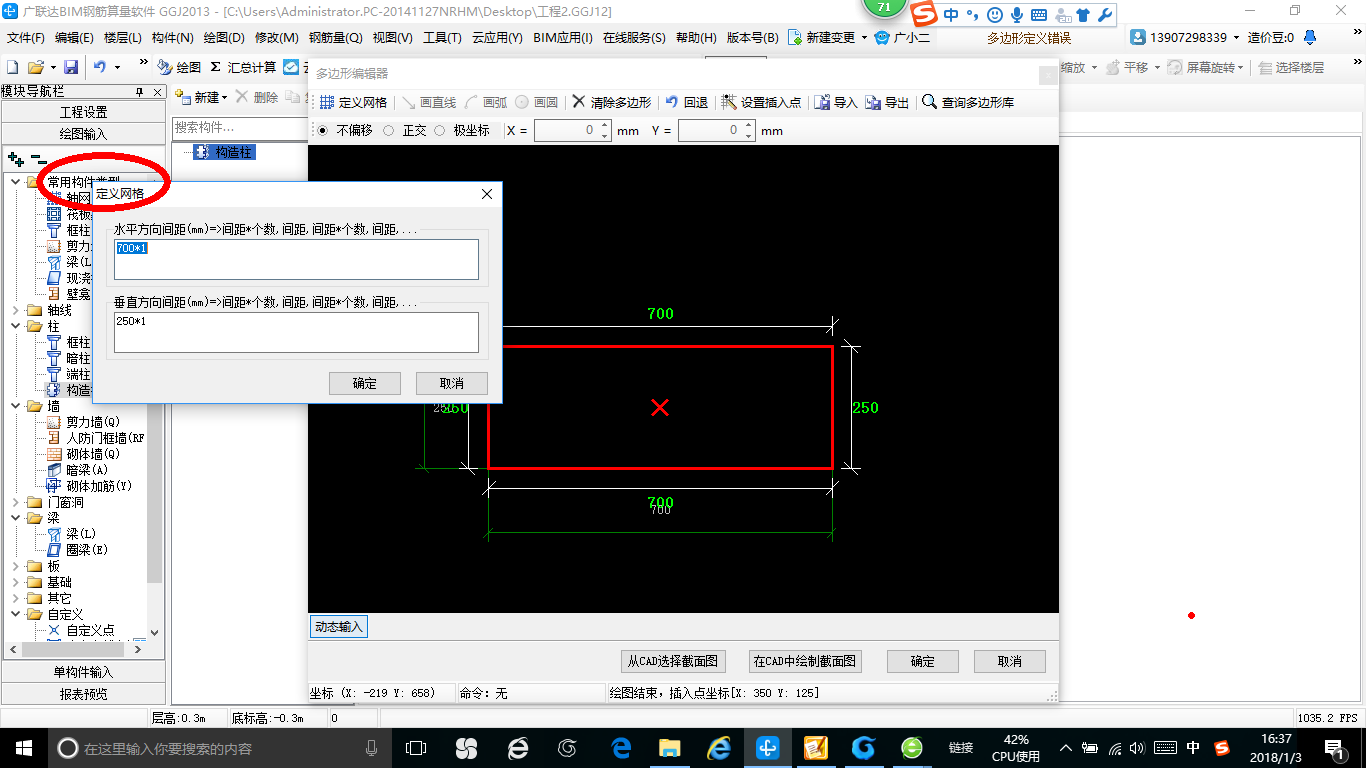Select the 正交 radio option
1366x768 pixels.
388,130
